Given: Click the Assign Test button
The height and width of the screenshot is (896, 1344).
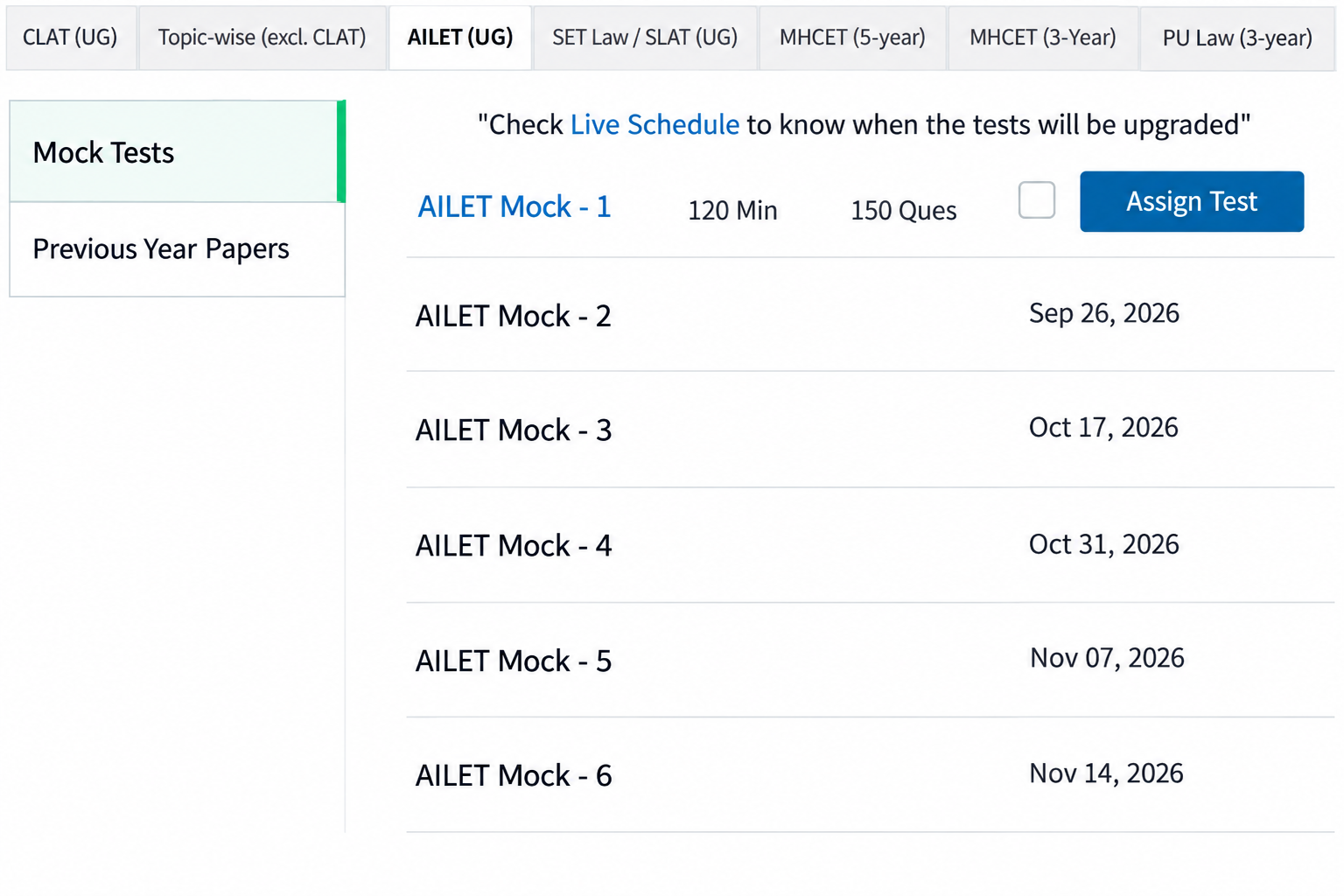Looking at the screenshot, I should pyautogui.click(x=1192, y=201).
